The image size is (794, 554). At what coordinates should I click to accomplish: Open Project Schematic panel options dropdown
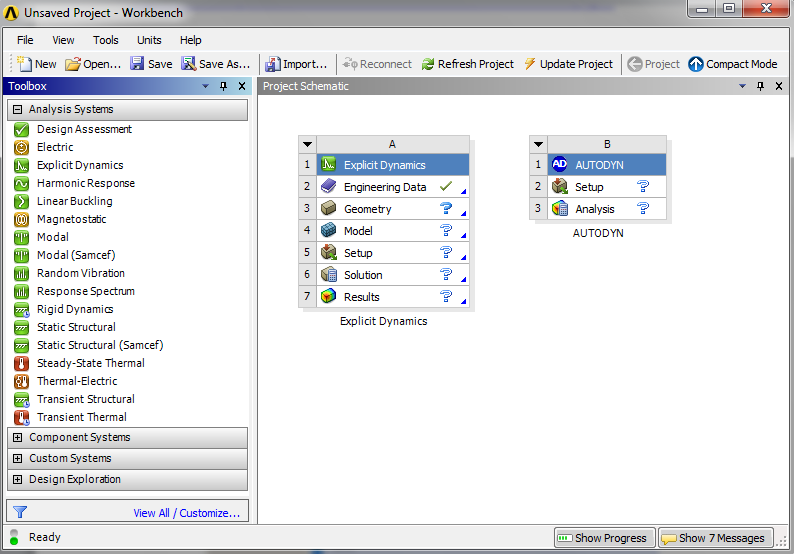tap(742, 86)
